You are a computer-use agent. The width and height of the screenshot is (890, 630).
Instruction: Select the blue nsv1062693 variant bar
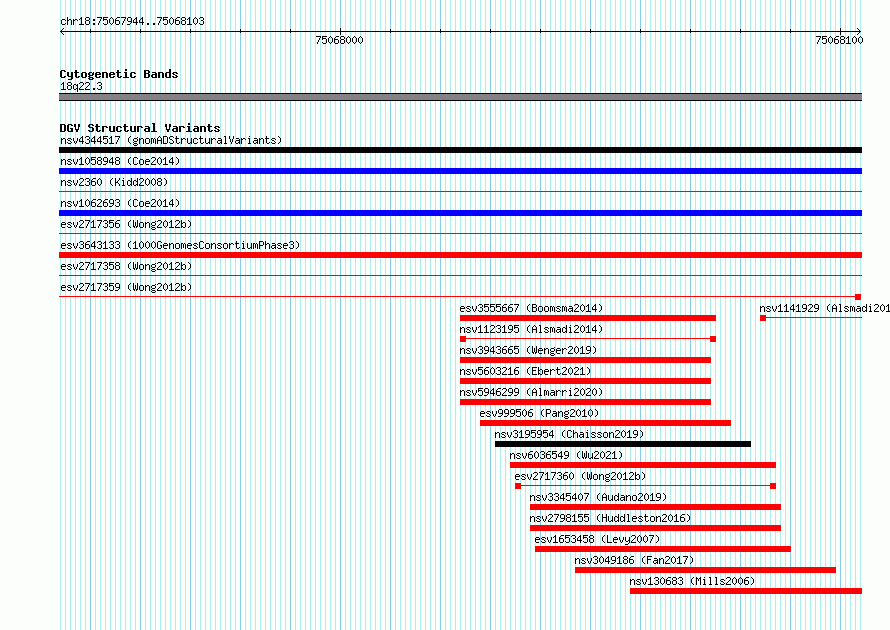460,213
